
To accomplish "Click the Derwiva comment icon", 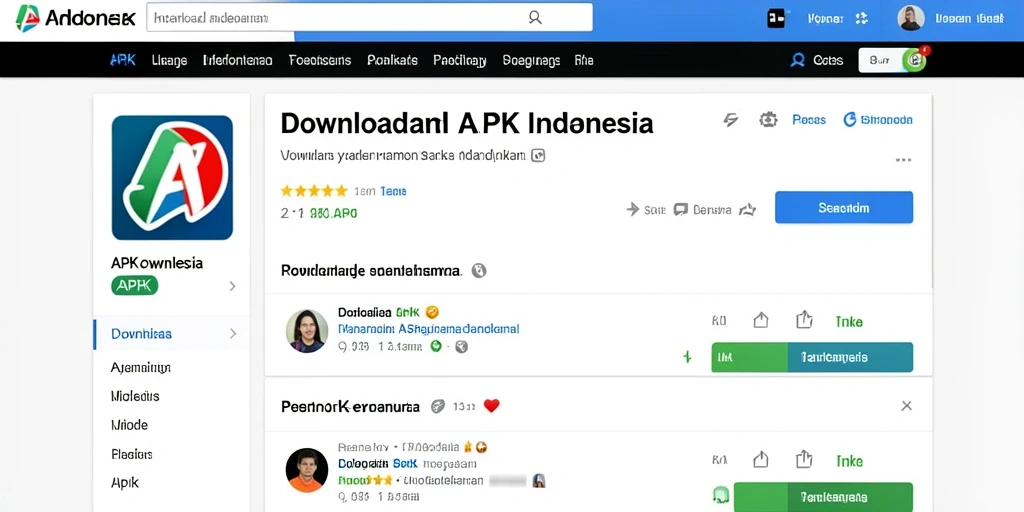I will tap(680, 210).
